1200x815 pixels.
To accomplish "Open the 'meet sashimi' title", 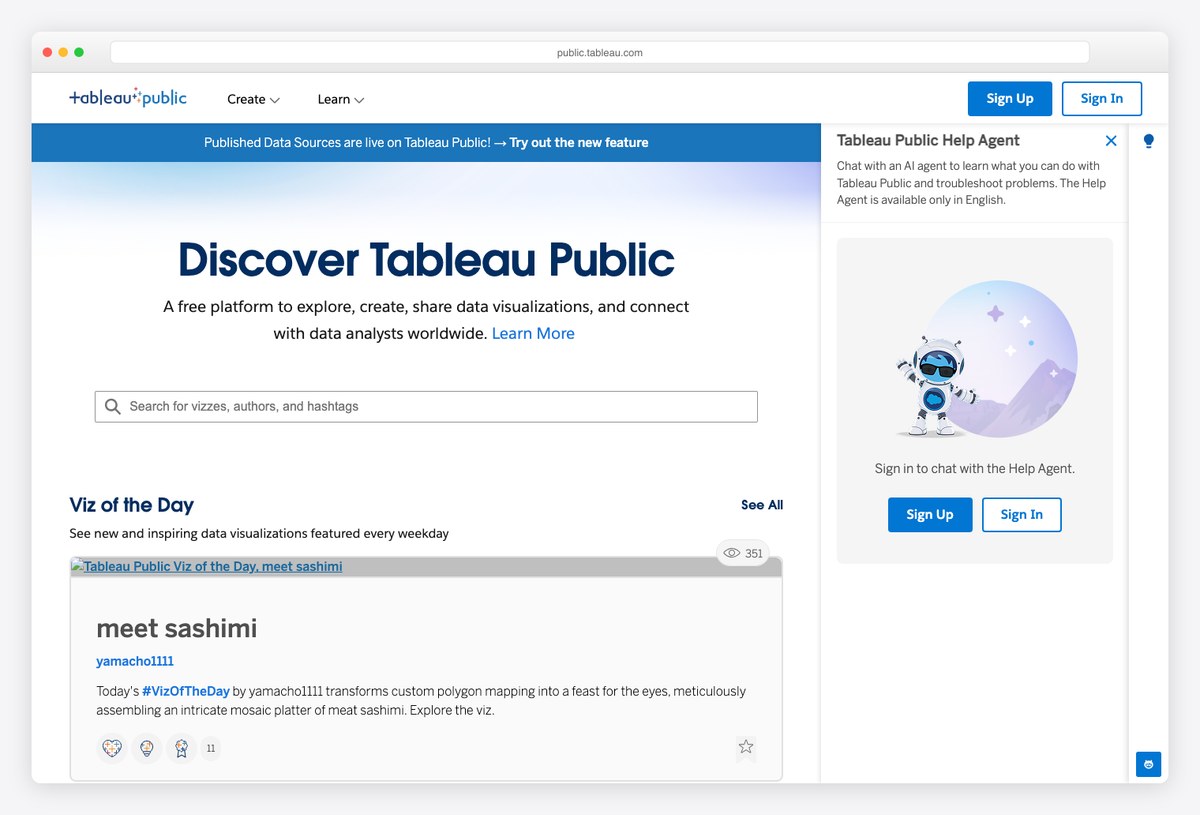I will [x=176, y=628].
